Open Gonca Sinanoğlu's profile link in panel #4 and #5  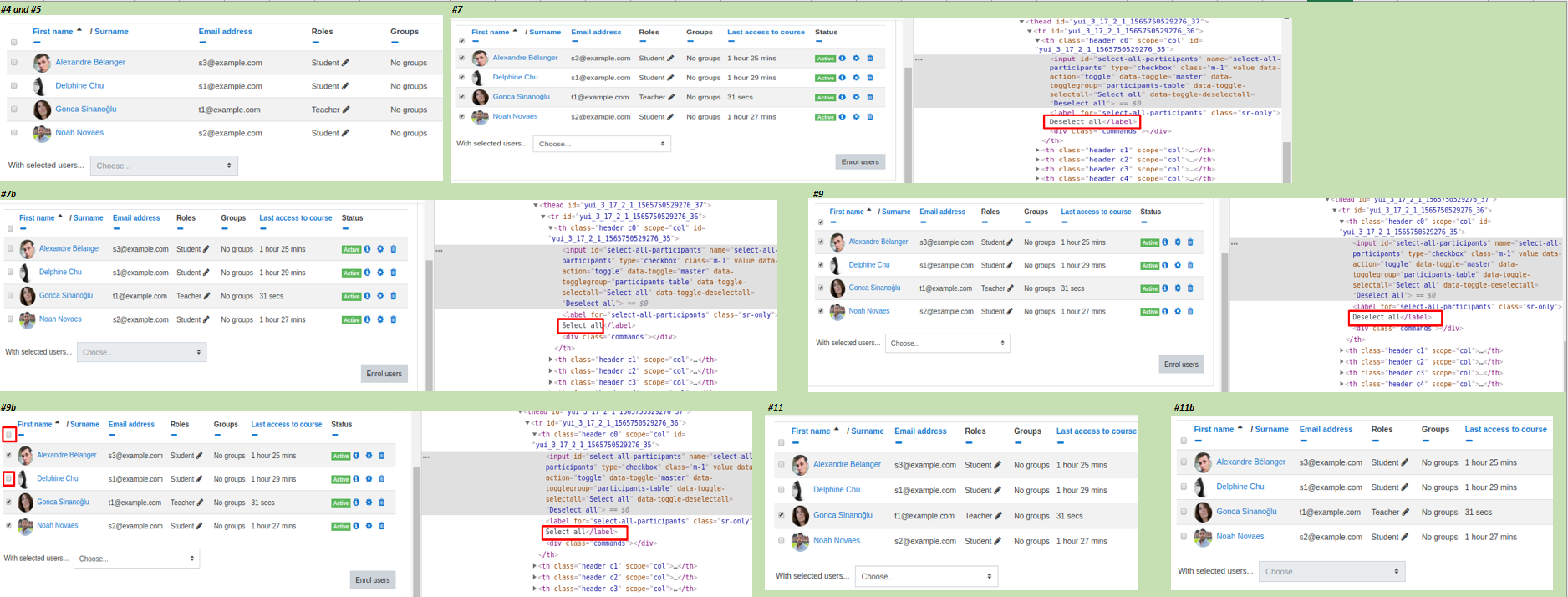[85, 110]
